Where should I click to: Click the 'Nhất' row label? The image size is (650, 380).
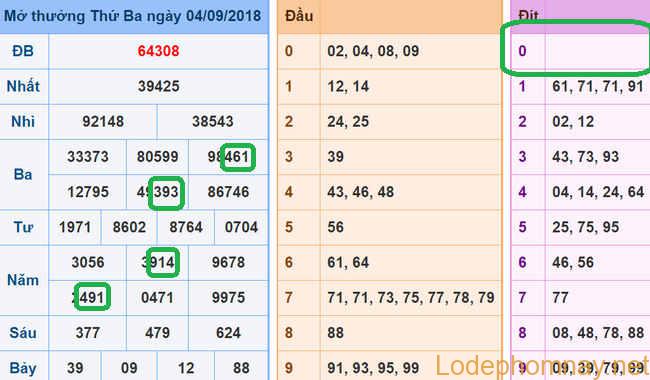tap(23, 86)
